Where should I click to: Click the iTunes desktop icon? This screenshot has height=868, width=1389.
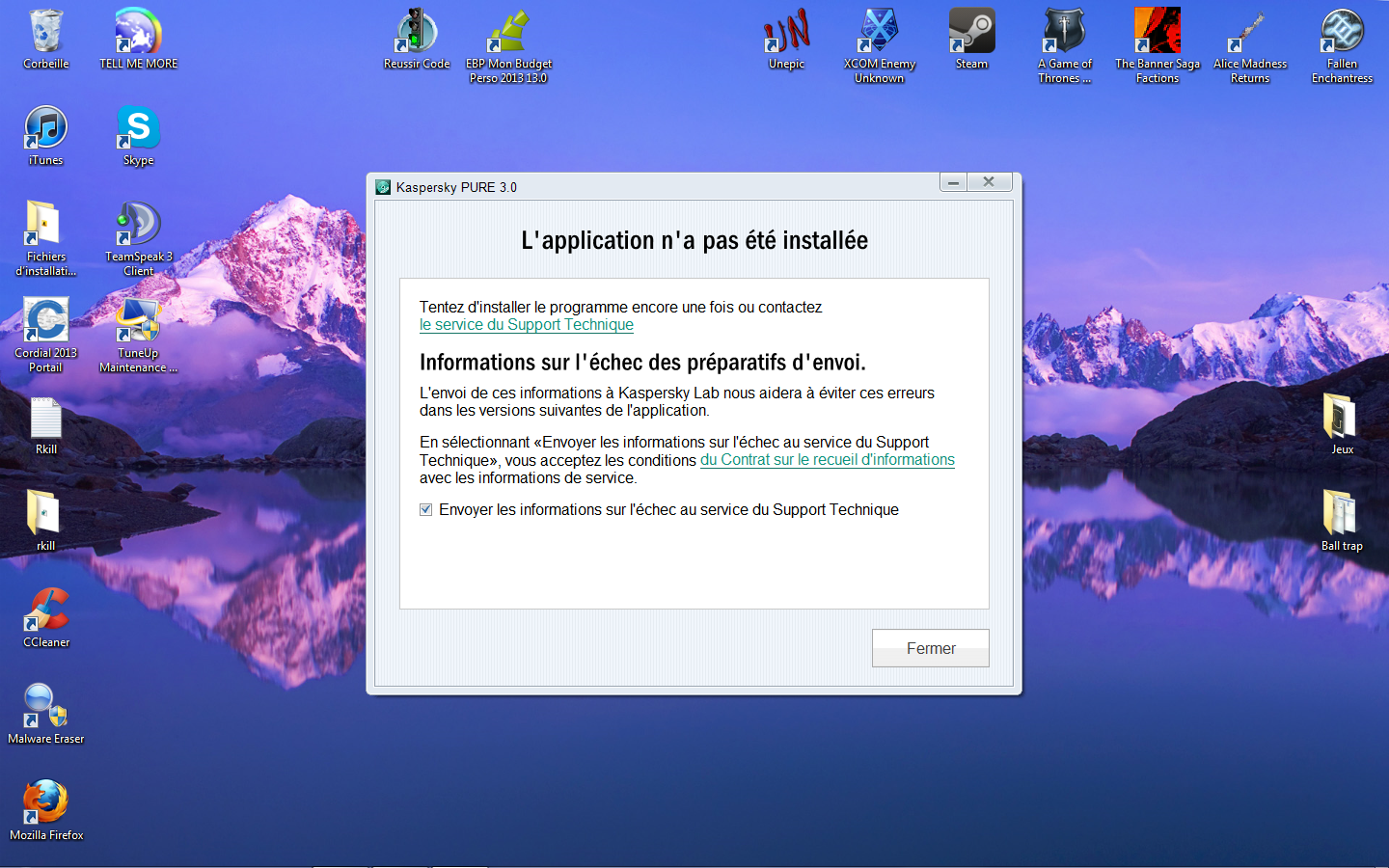[46, 135]
